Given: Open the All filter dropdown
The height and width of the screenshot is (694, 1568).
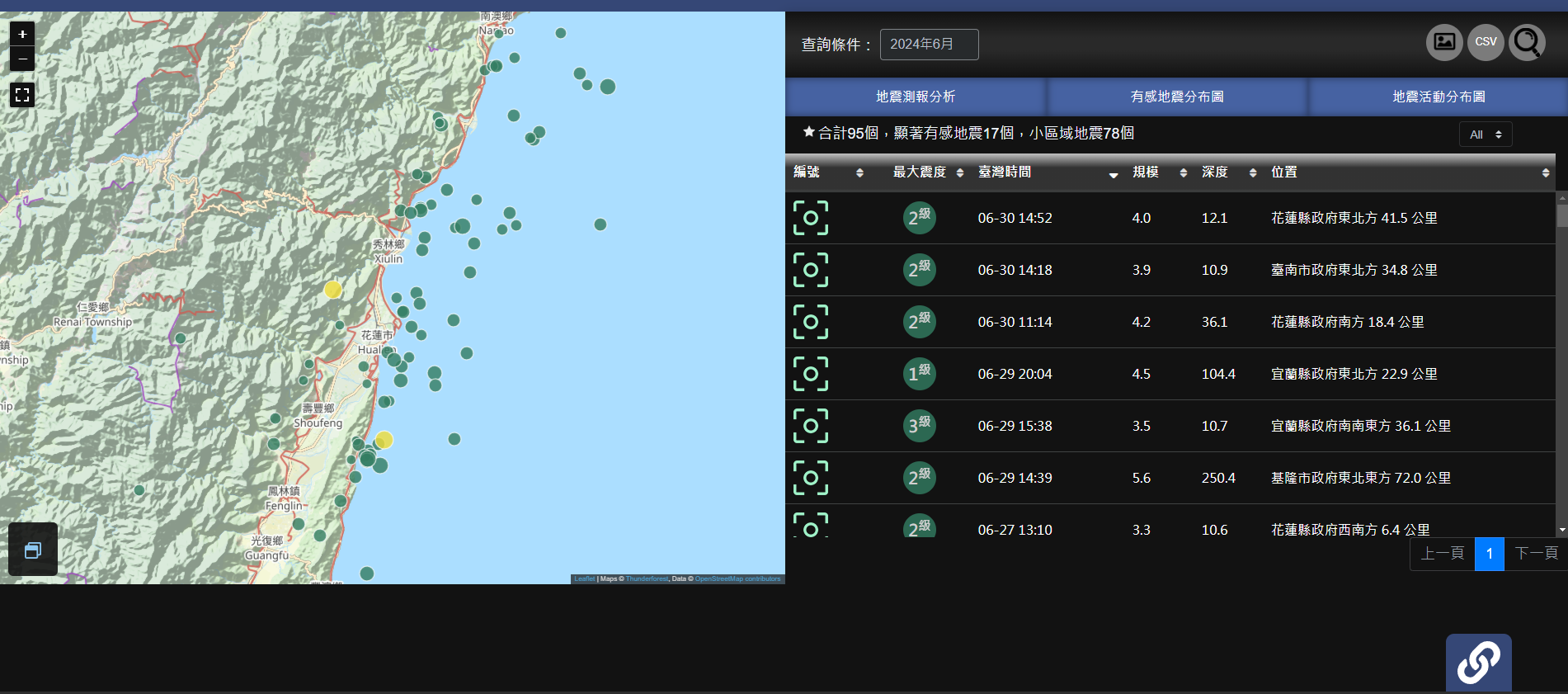Looking at the screenshot, I should coord(1485,135).
